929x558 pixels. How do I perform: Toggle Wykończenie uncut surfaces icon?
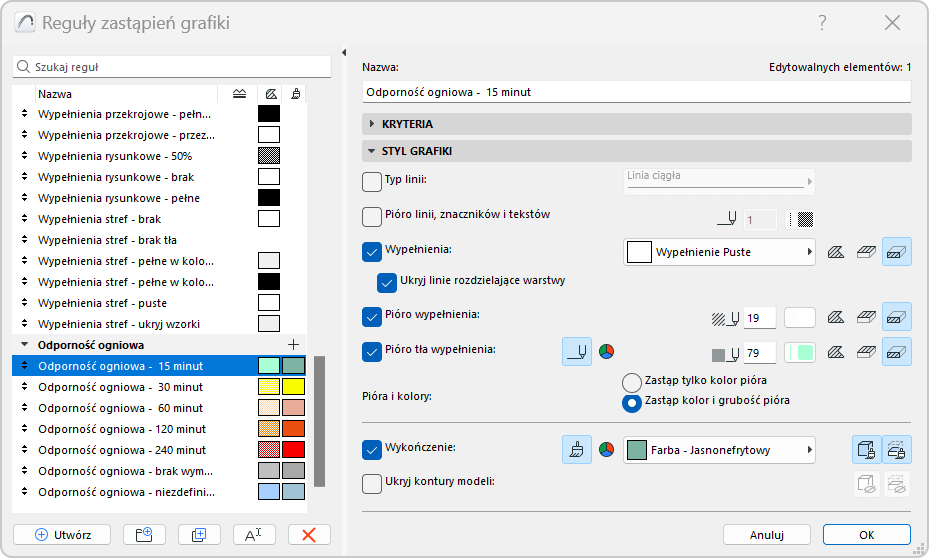(x=867, y=450)
